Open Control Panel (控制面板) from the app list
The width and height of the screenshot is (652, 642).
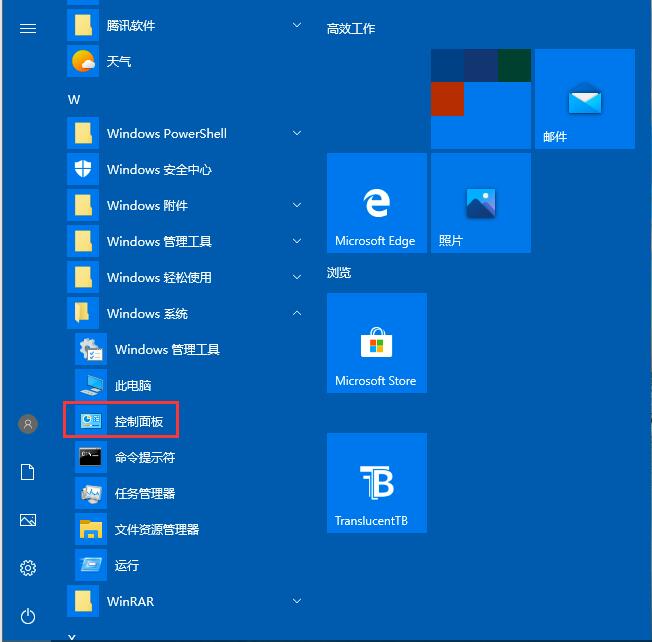(x=137, y=421)
